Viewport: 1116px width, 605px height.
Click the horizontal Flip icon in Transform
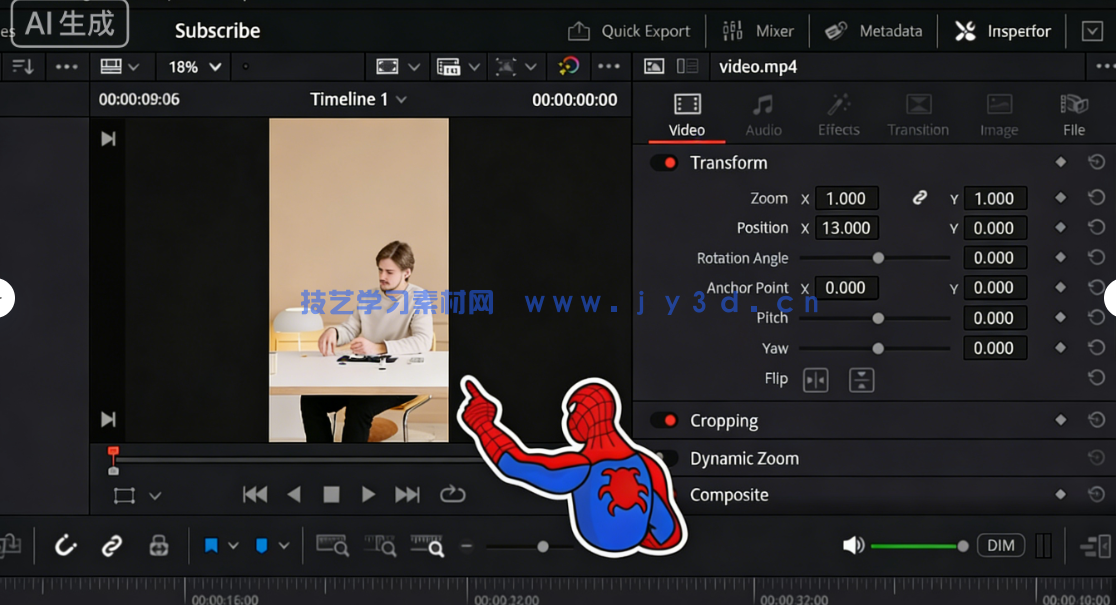click(x=815, y=380)
